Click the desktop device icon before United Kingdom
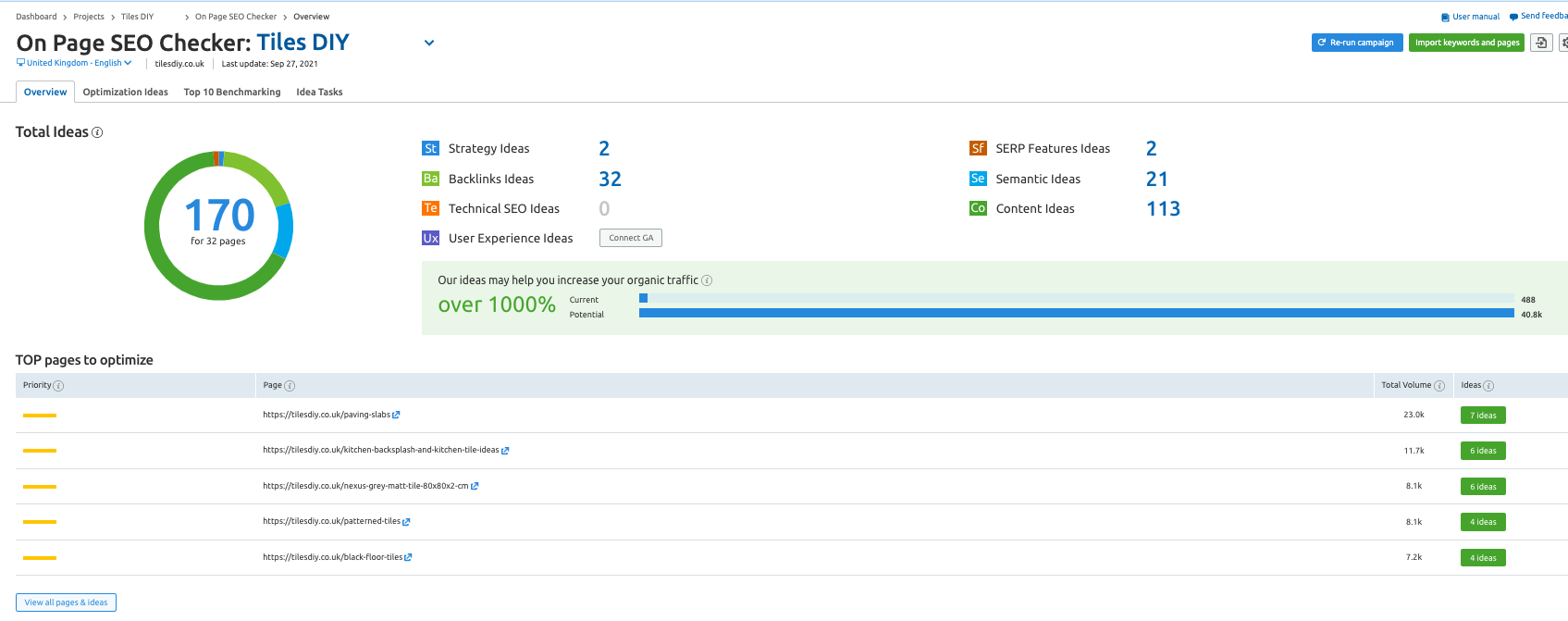The image size is (1568, 621). click(x=20, y=63)
